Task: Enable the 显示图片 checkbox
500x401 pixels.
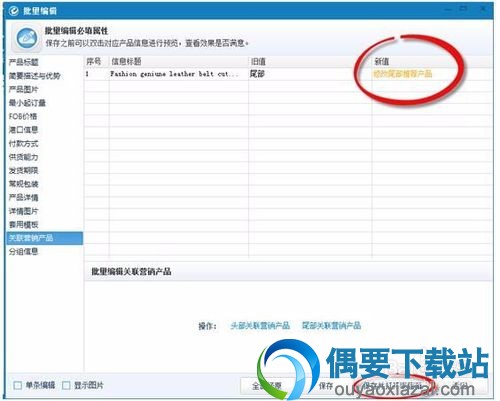Action: 66,386
